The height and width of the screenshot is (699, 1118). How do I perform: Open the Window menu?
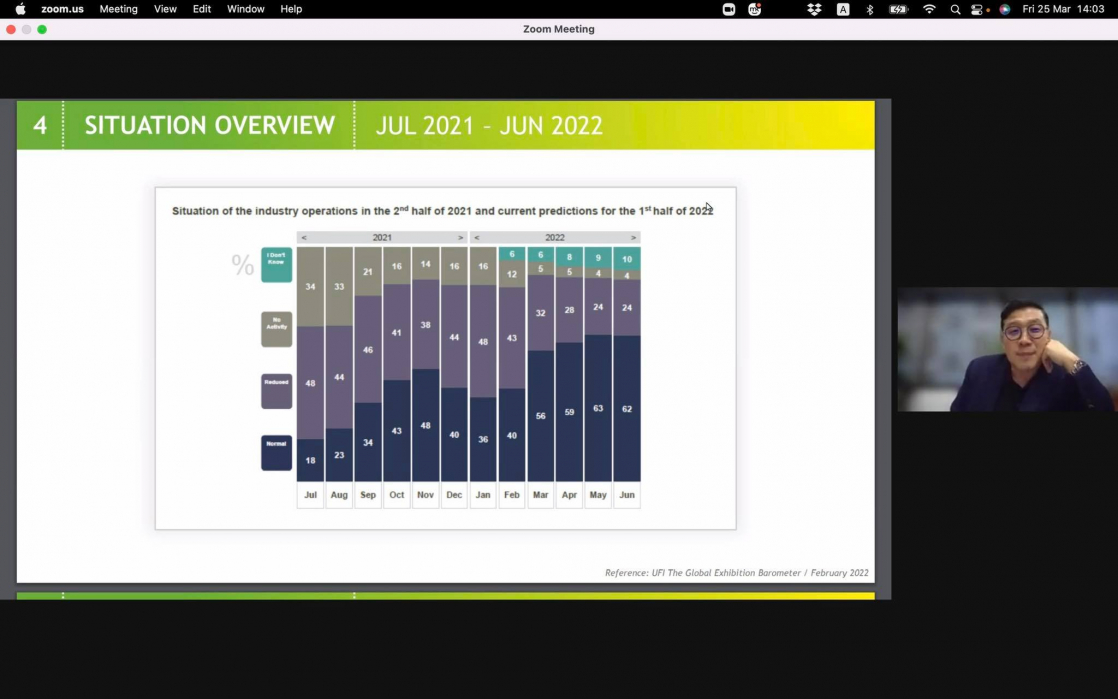(245, 9)
